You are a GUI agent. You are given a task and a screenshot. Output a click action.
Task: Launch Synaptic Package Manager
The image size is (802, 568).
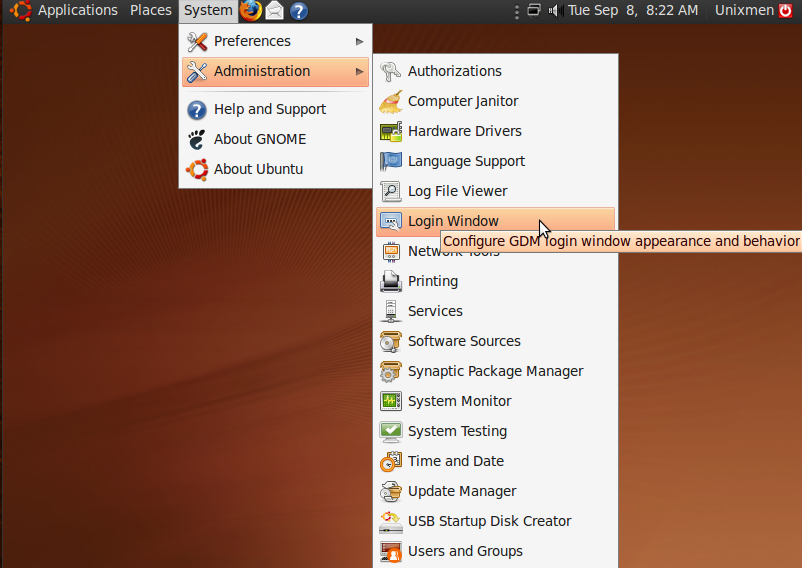495,371
